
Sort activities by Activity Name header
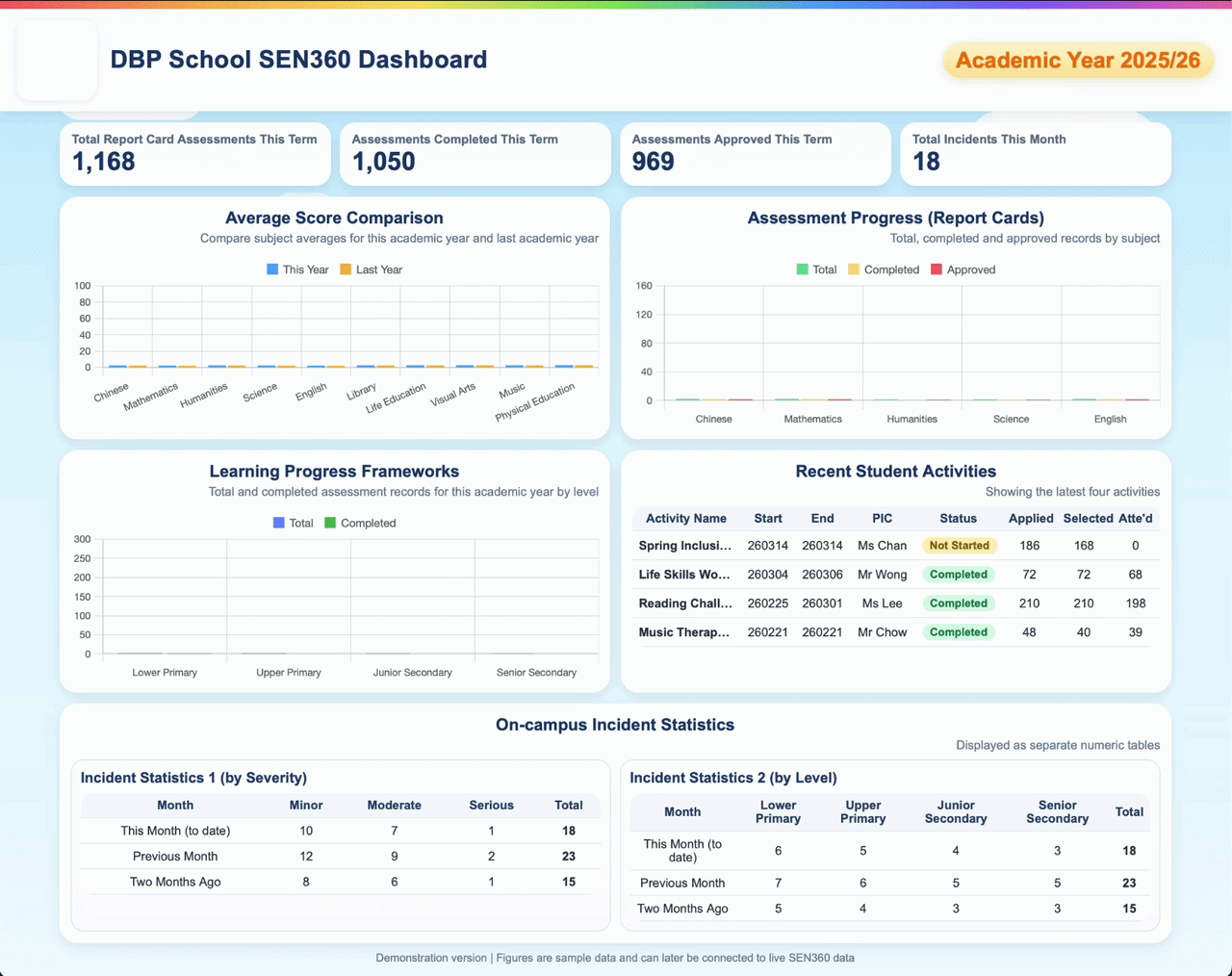685,518
